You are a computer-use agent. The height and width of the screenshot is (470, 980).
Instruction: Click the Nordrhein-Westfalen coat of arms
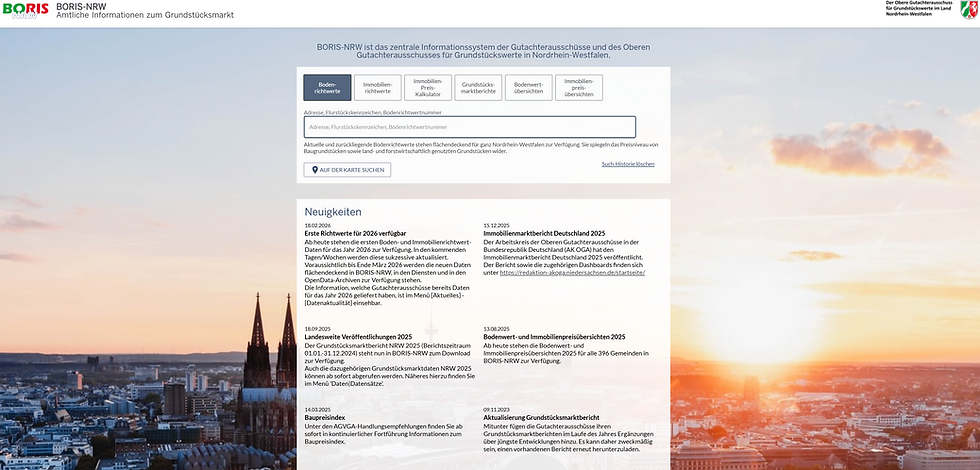click(969, 9)
